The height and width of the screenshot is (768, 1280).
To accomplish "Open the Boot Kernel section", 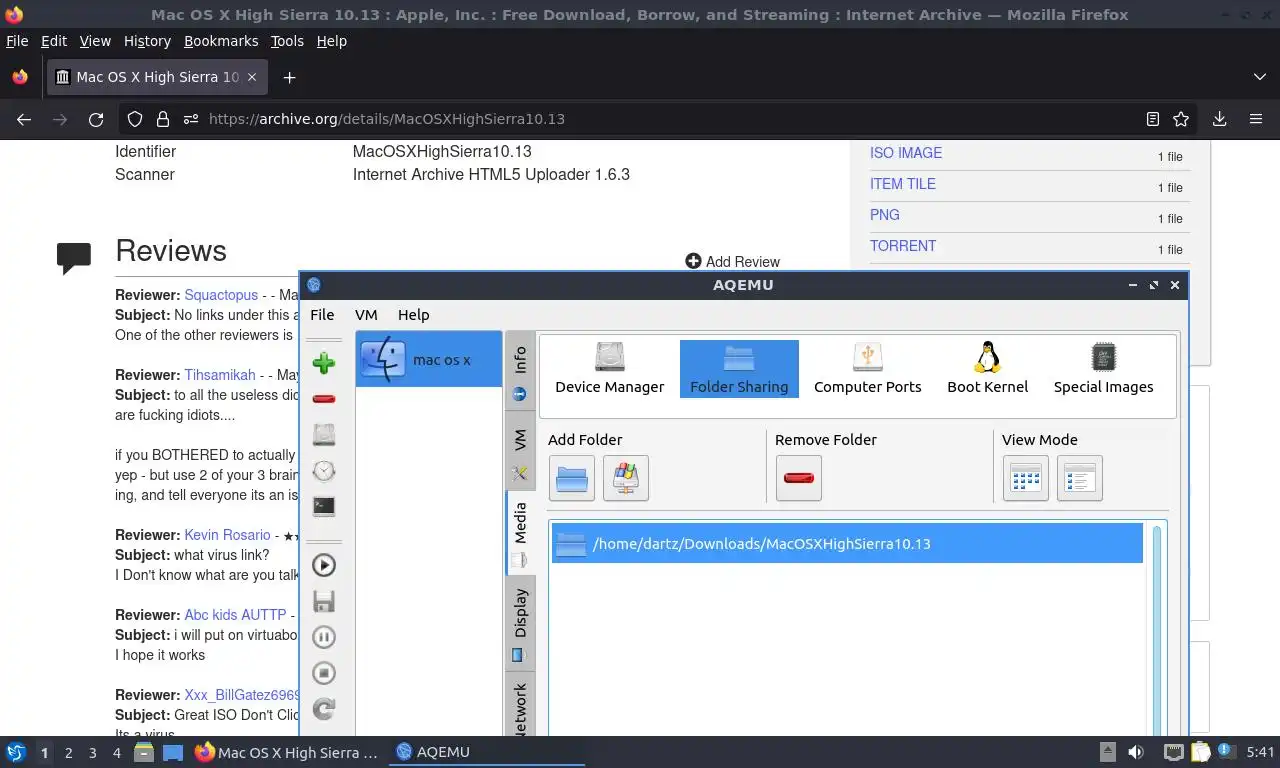I will click(987, 368).
